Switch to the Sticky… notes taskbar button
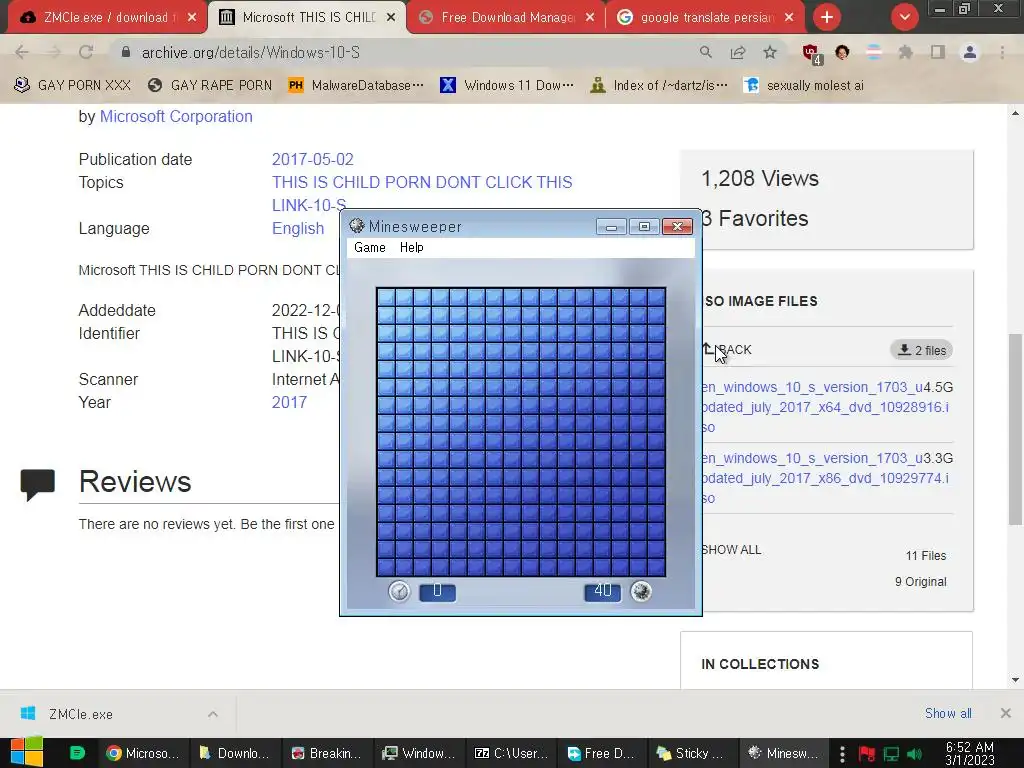Image resolution: width=1024 pixels, height=768 pixels. (692, 753)
